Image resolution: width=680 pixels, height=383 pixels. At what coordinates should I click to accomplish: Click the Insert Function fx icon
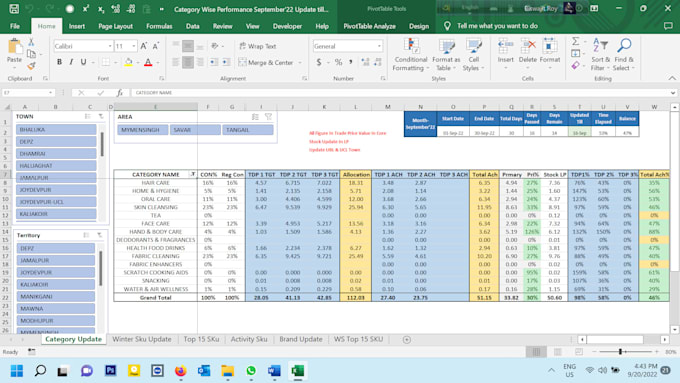pos(120,93)
